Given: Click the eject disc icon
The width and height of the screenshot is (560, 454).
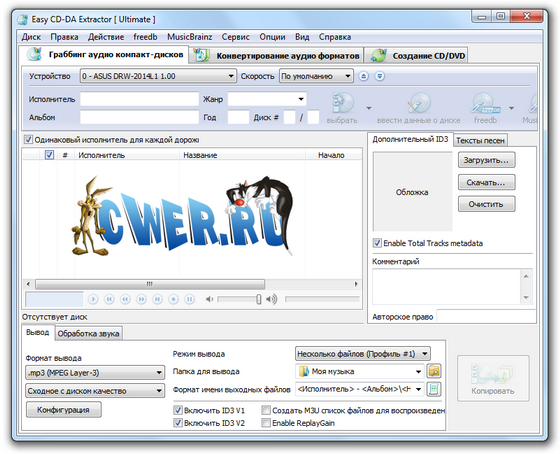Looking at the screenshot, I should [x=364, y=76].
